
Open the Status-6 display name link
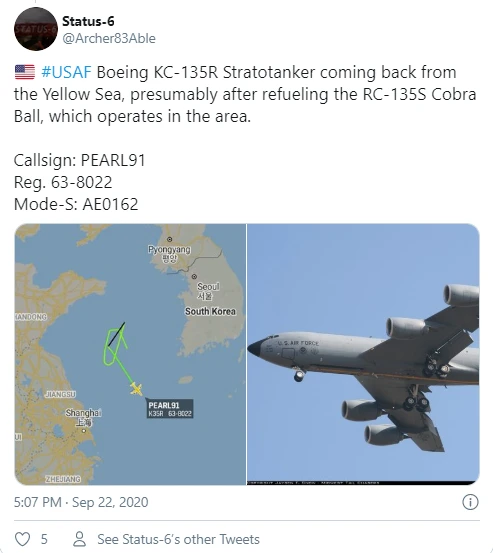(x=88, y=22)
